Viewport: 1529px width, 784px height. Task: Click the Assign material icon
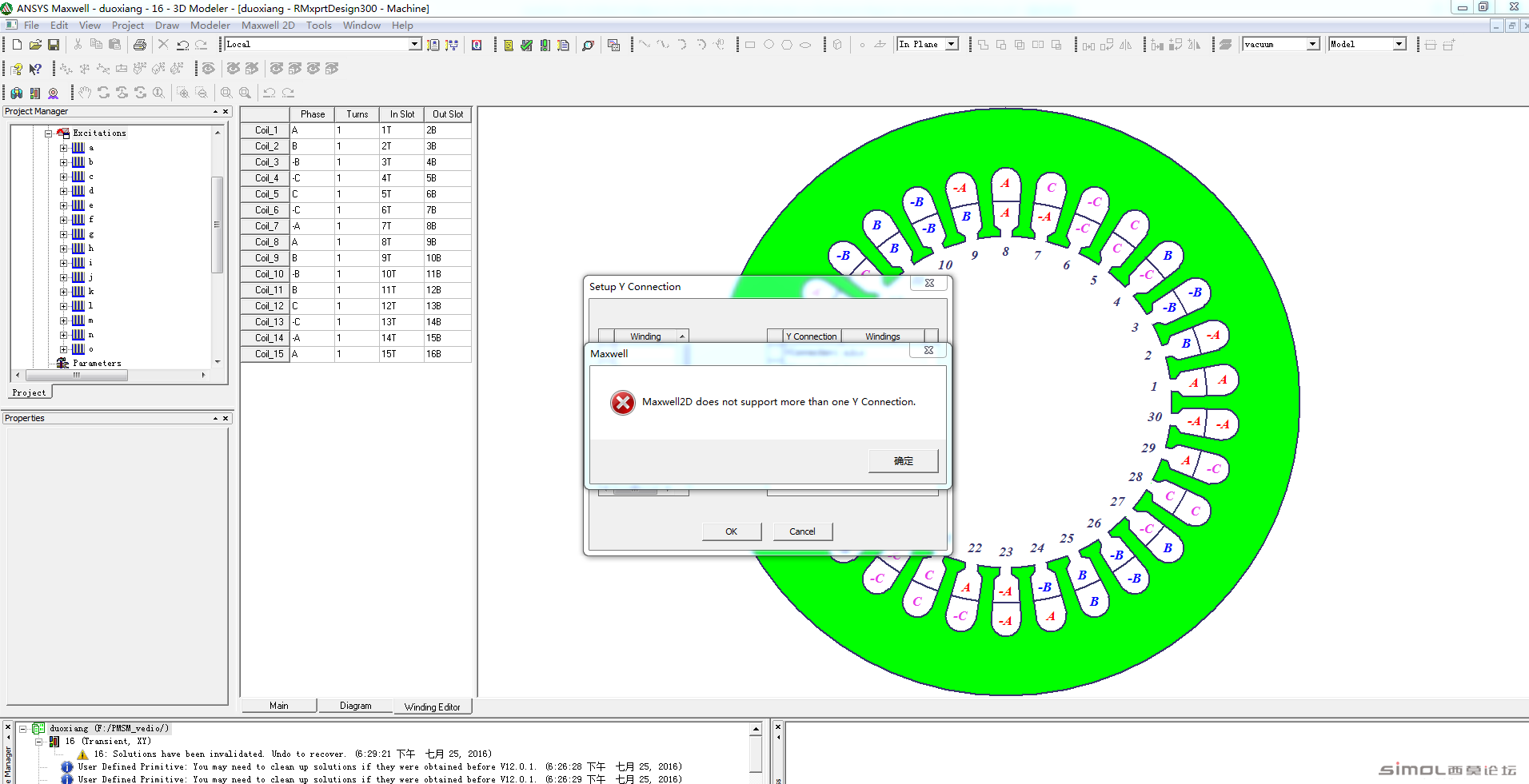(1225, 45)
